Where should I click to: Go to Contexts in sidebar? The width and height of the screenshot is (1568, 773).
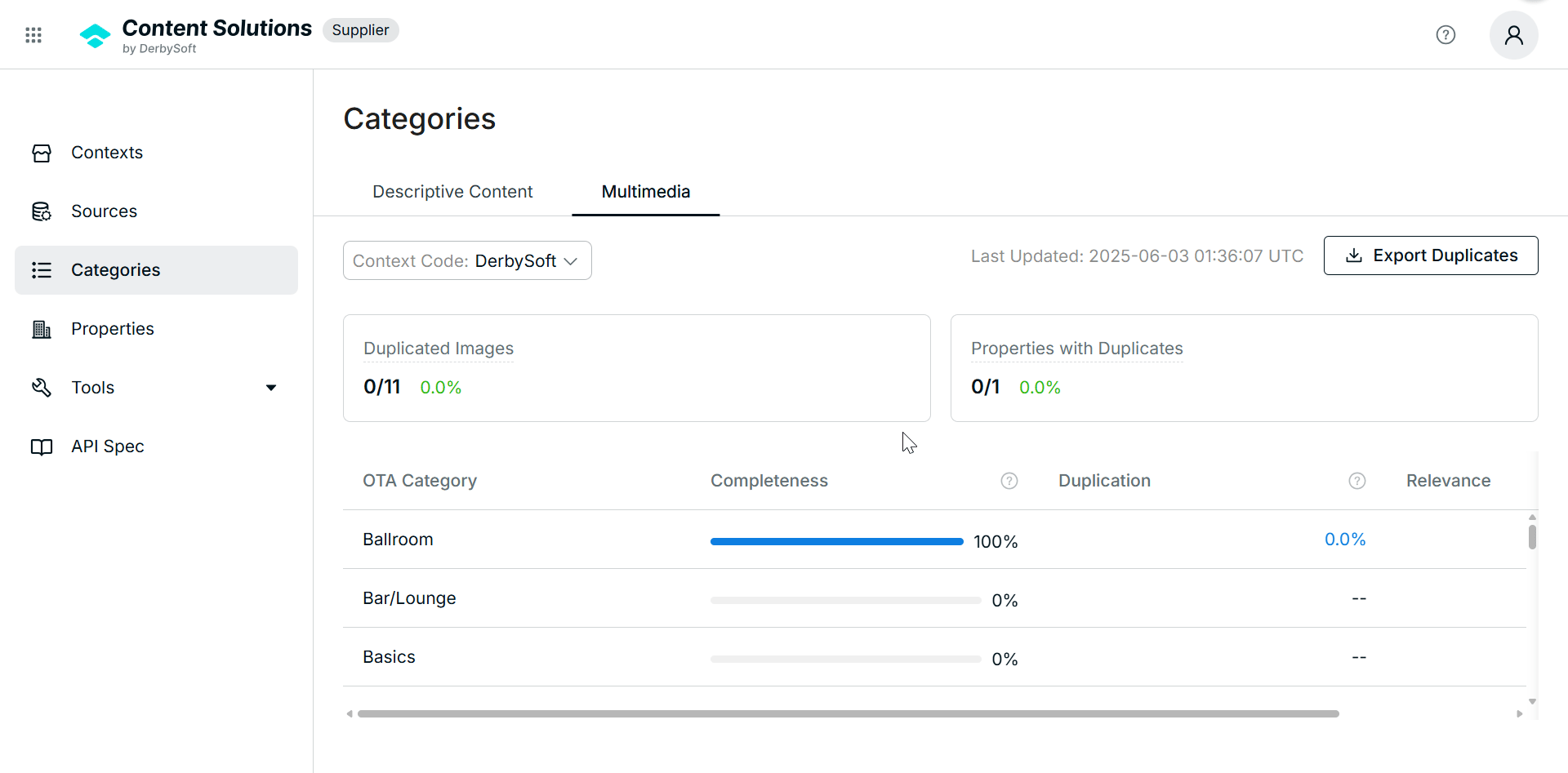tap(156, 153)
